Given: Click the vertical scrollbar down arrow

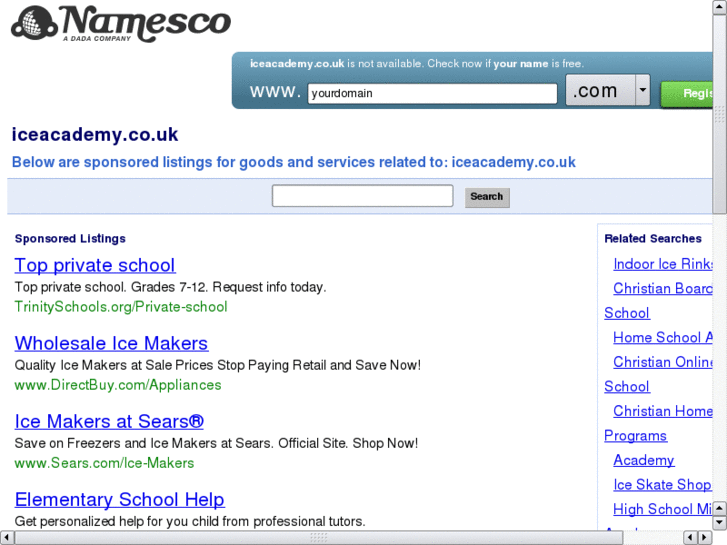Looking at the screenshot, I should [x=720, y=522].
